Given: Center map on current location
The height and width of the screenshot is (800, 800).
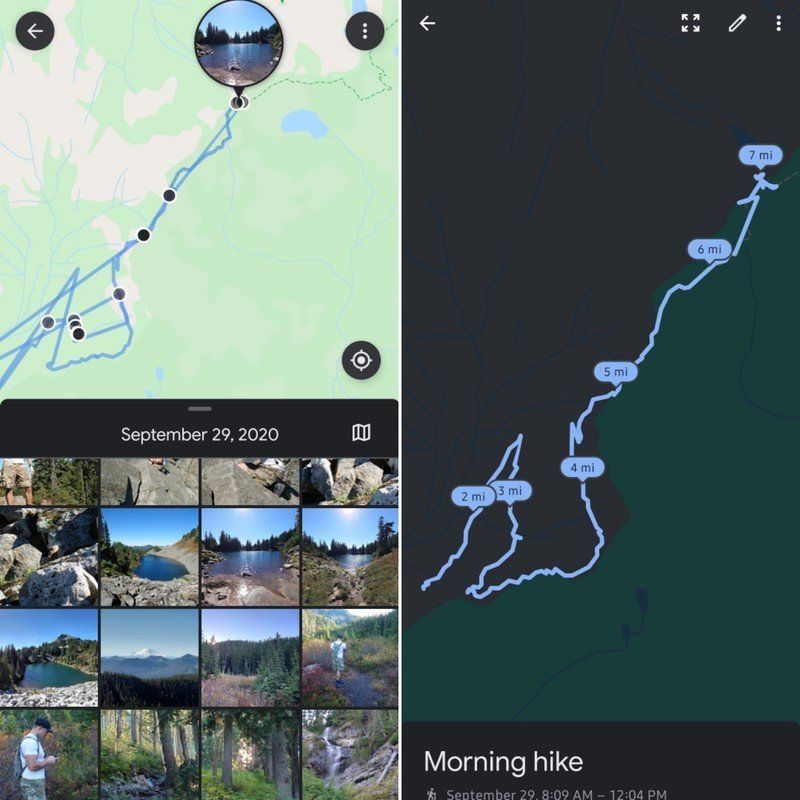Looking at the screenshot, I should pyautogui.click(x=361, y=360).
